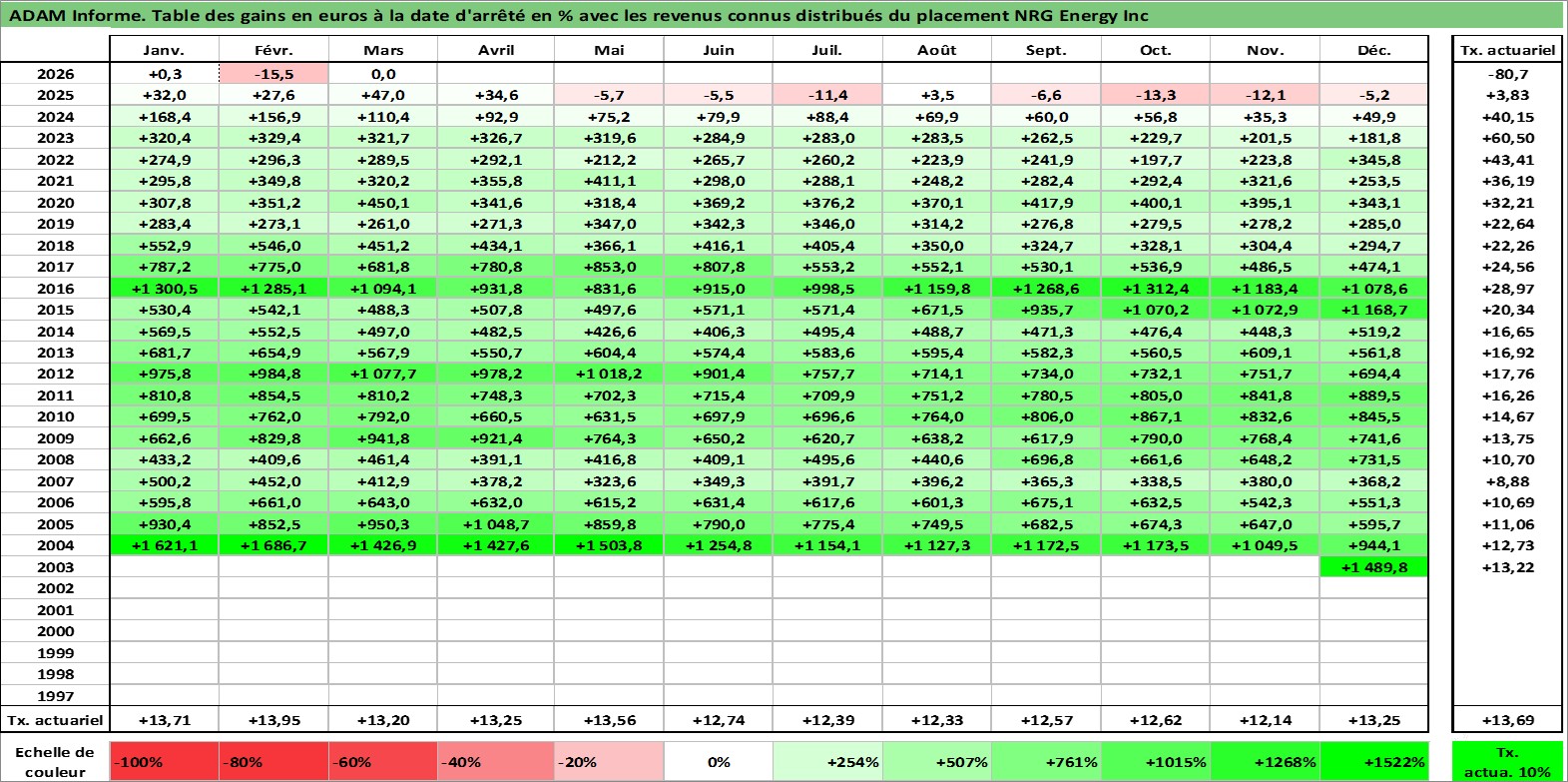The image size is (1568, 782).
Task: Click the '0,0' cell for Mars 2026
Action: click(x=383, y=74)
